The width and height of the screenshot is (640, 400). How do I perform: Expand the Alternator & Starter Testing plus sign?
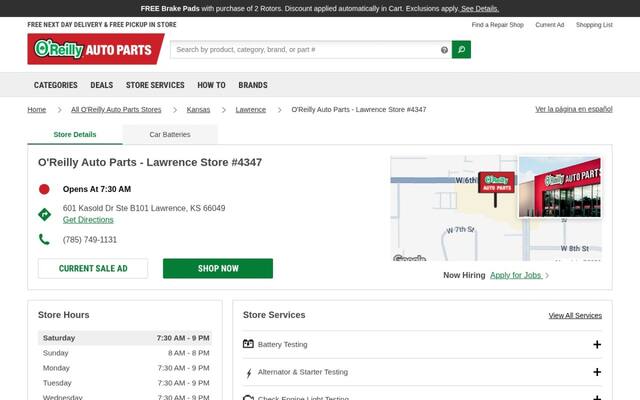click(x=597, y=372)
